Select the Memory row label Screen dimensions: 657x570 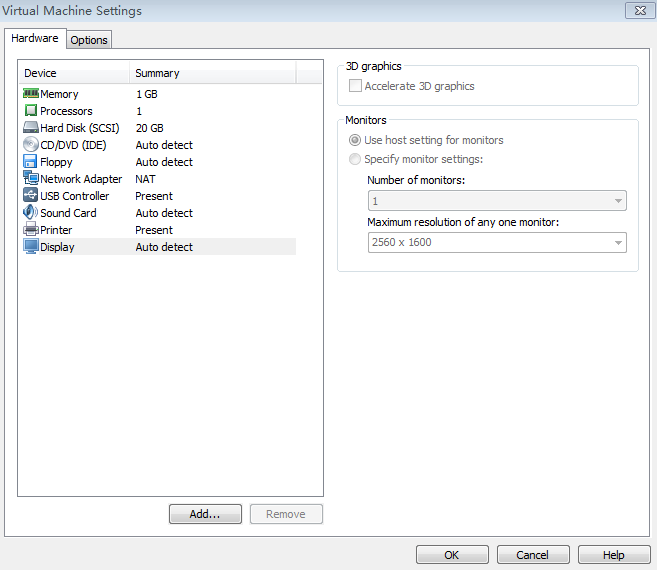(x=59, y=94)
